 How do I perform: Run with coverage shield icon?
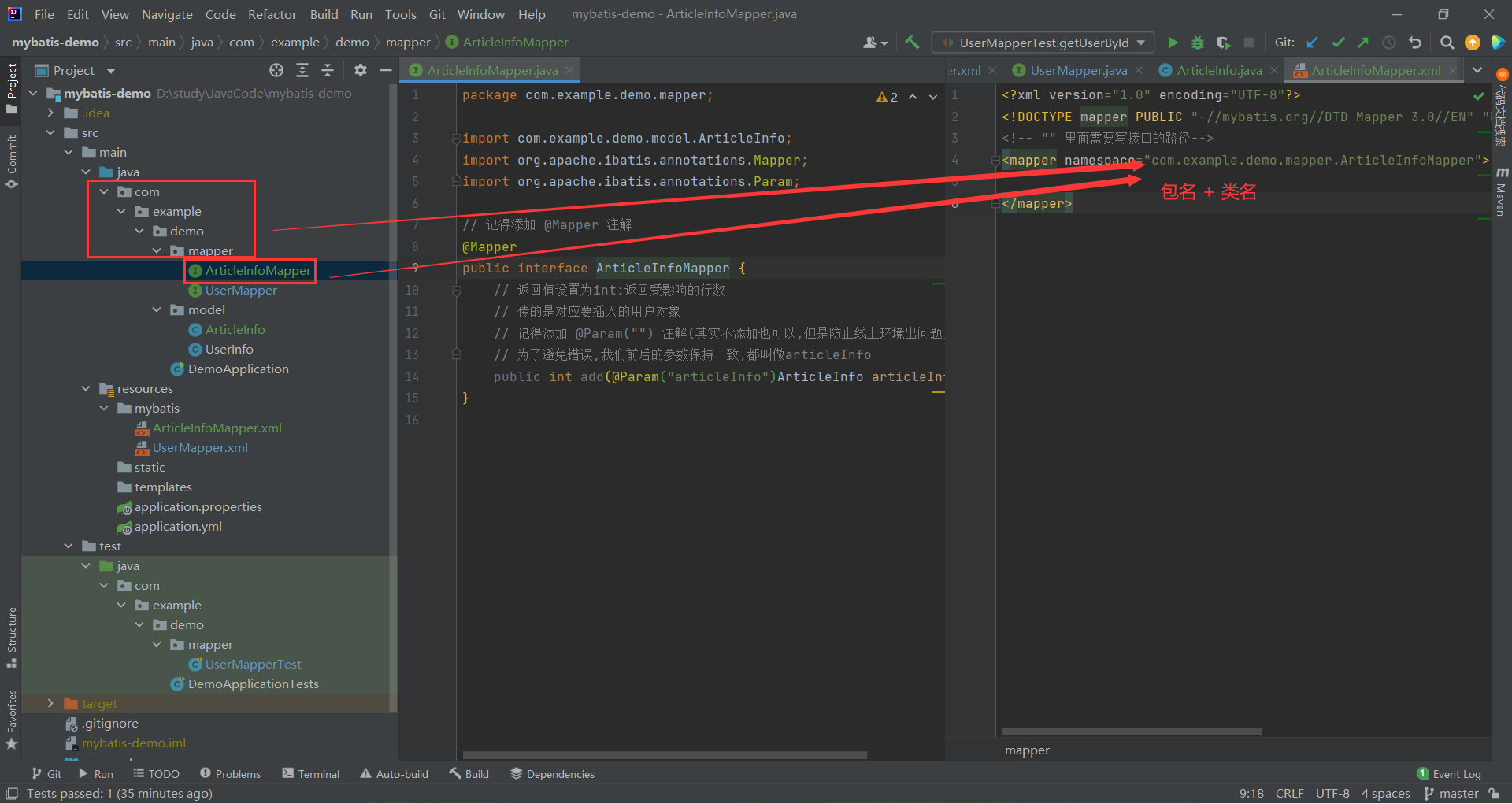click(x=1223, y=43)
